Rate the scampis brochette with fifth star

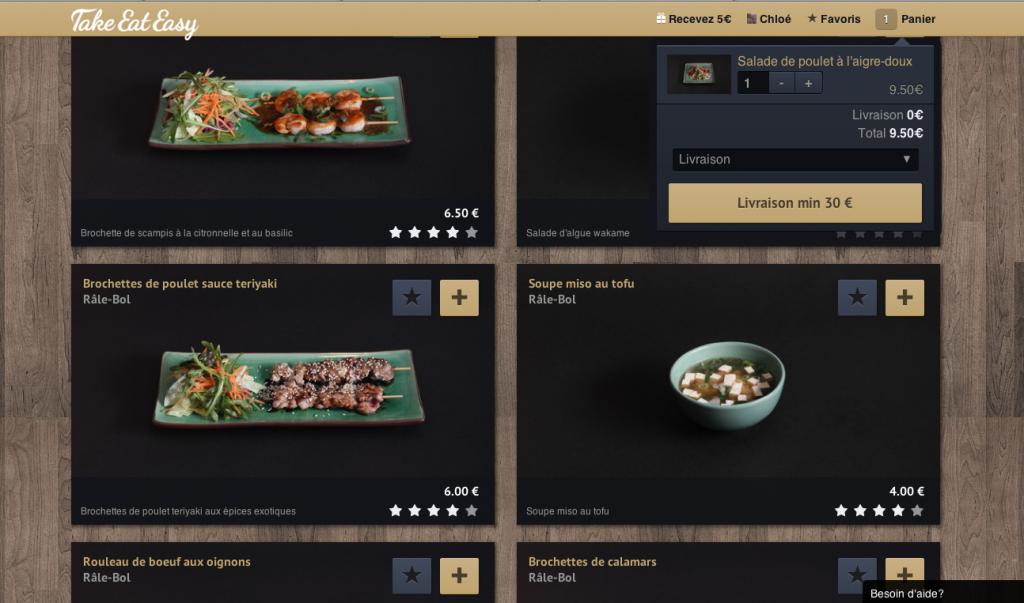click(x=472, y=232)
